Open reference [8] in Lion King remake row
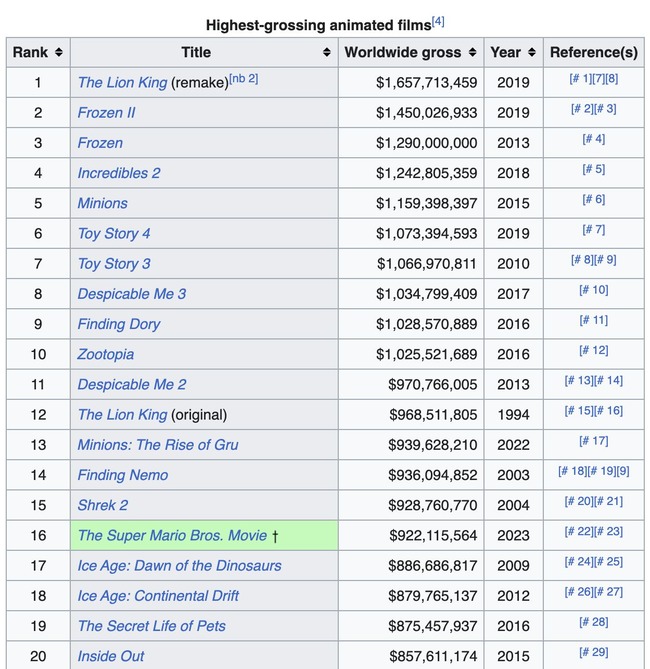The height and width of the screenshot is (669, 650). click(612, 79)
